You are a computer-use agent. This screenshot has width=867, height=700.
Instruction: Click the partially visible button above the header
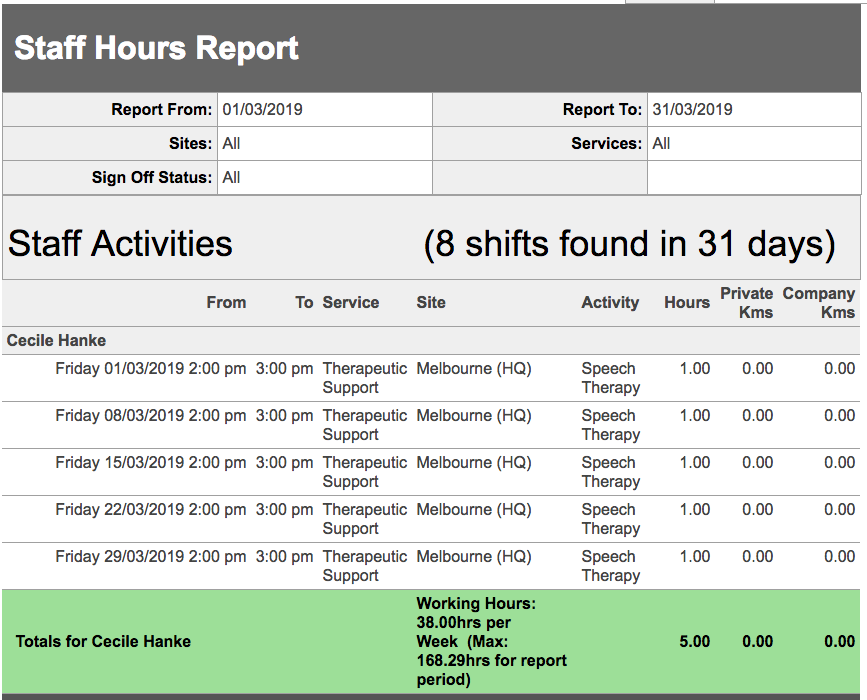tap(668, 3)
